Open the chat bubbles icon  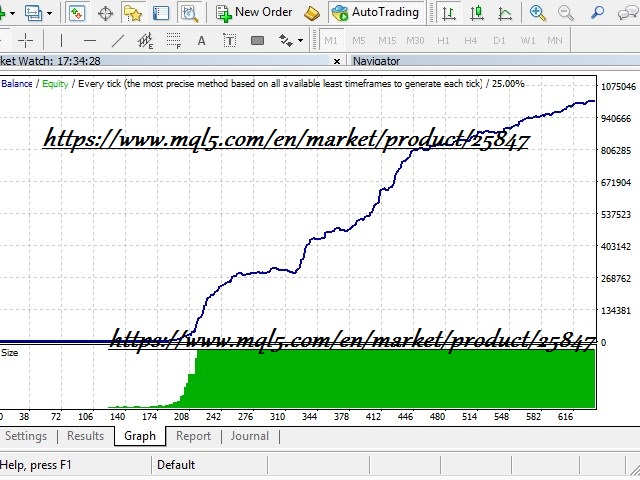[628, 13]
